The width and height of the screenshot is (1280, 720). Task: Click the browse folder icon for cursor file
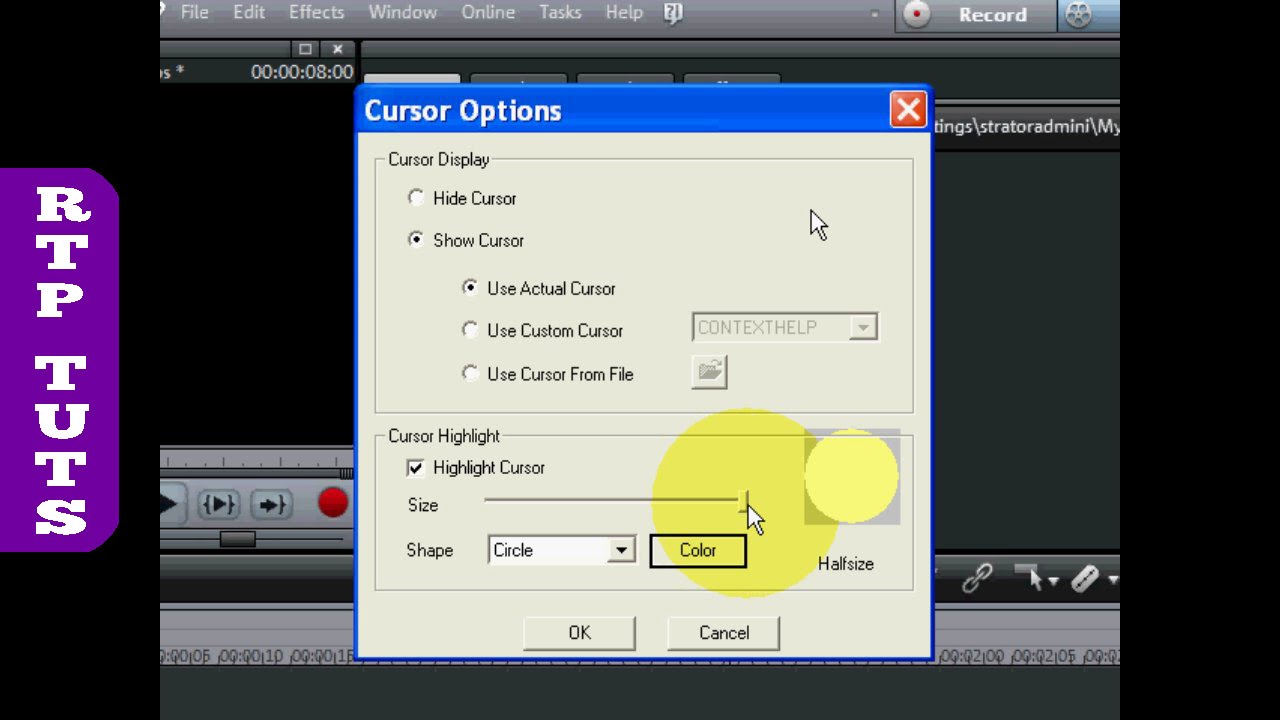coord(709,372)
